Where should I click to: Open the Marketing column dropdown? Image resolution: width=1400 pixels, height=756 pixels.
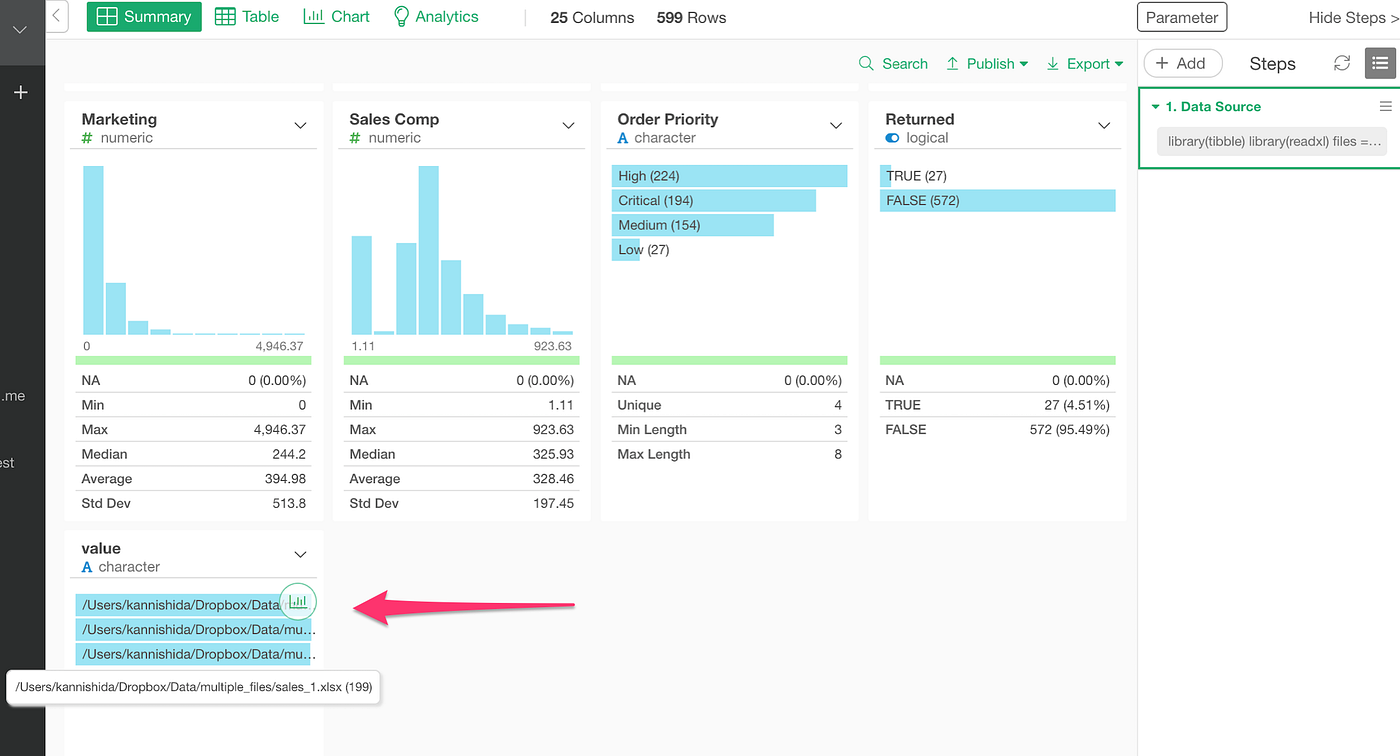coord(301,125)
